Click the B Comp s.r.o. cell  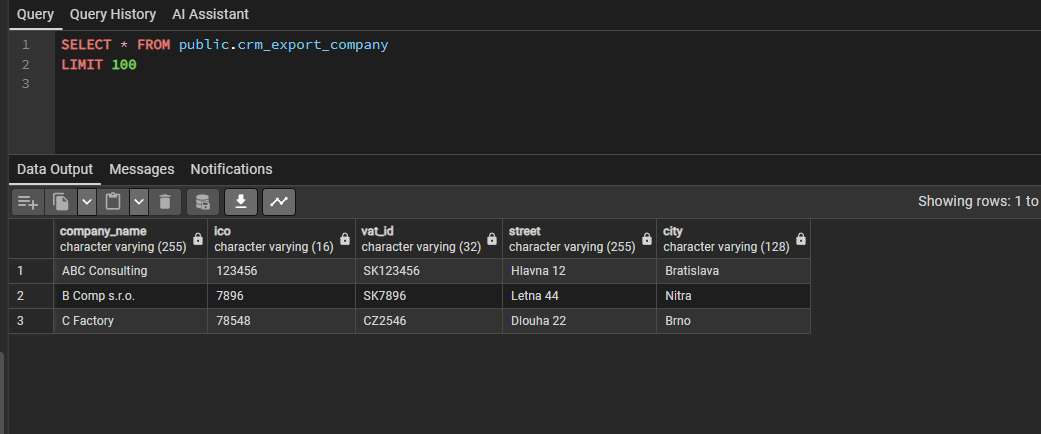(x=130, y=296)
